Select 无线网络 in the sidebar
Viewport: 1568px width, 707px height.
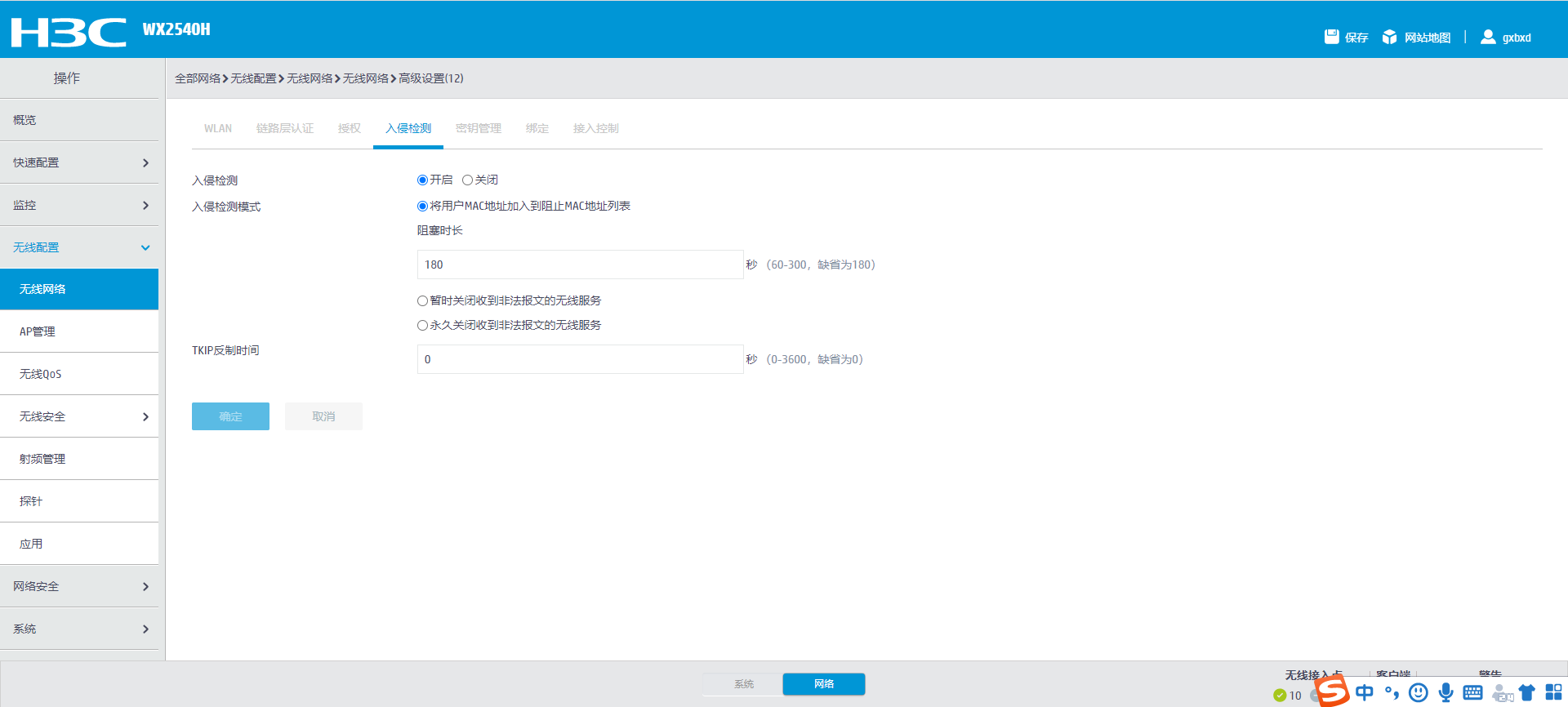click(x=79, y=289)
